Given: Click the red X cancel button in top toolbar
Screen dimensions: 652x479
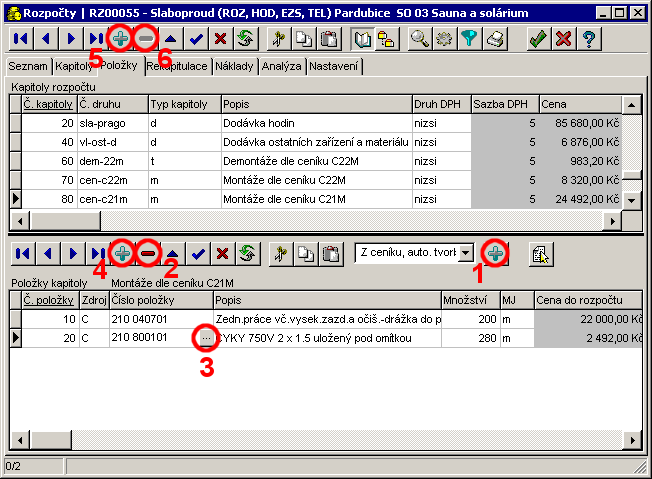Looking at the screenshot, I should point(564,39).
